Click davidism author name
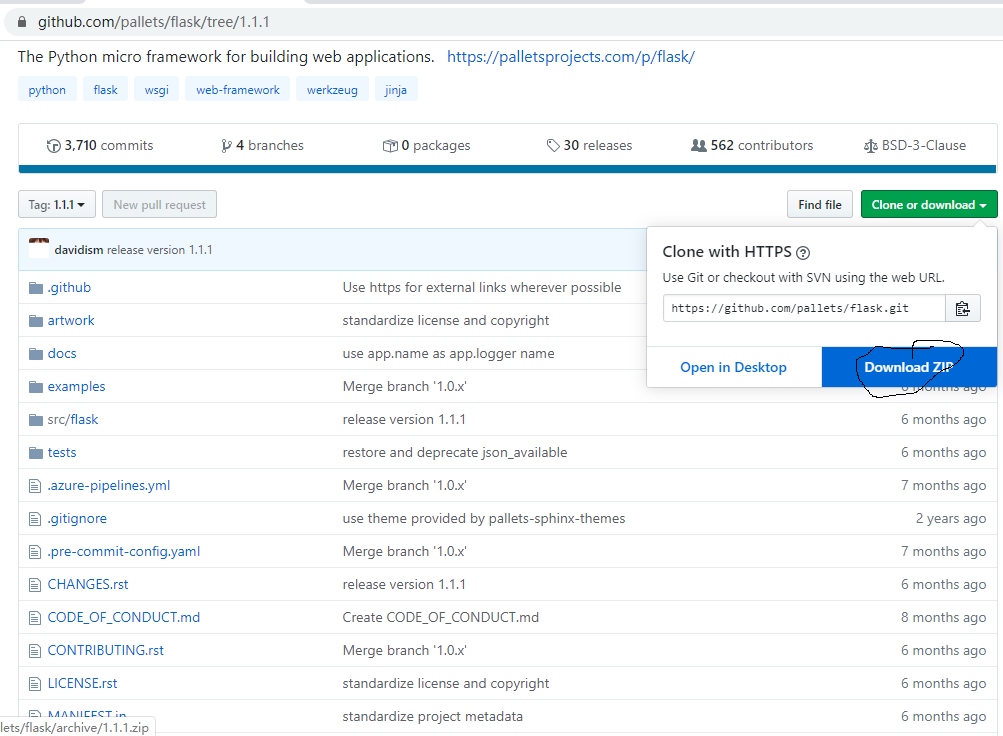Image resolution: width=1003 pixels, height=736 pixels. click(79, 250)
